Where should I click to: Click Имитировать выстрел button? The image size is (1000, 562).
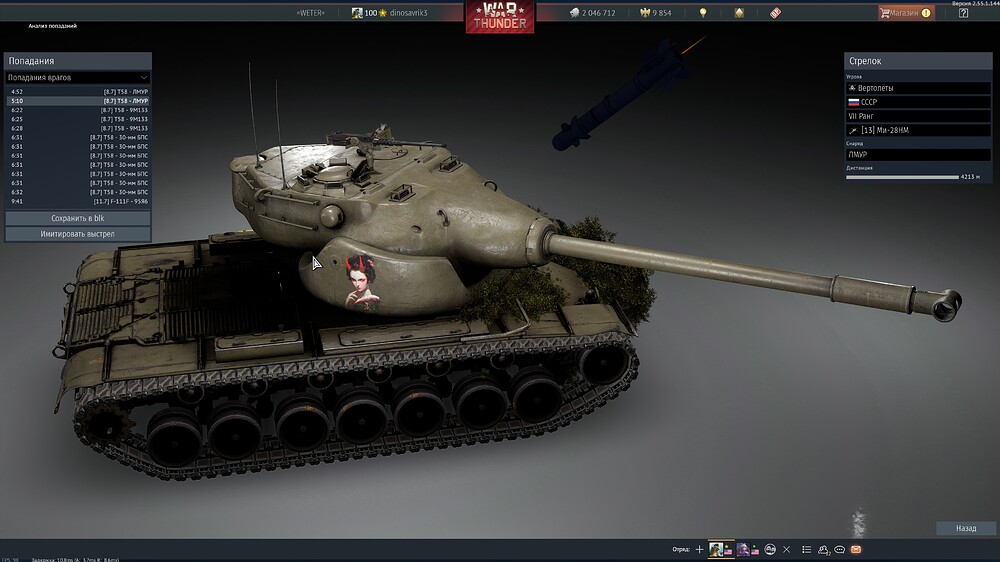78,234
